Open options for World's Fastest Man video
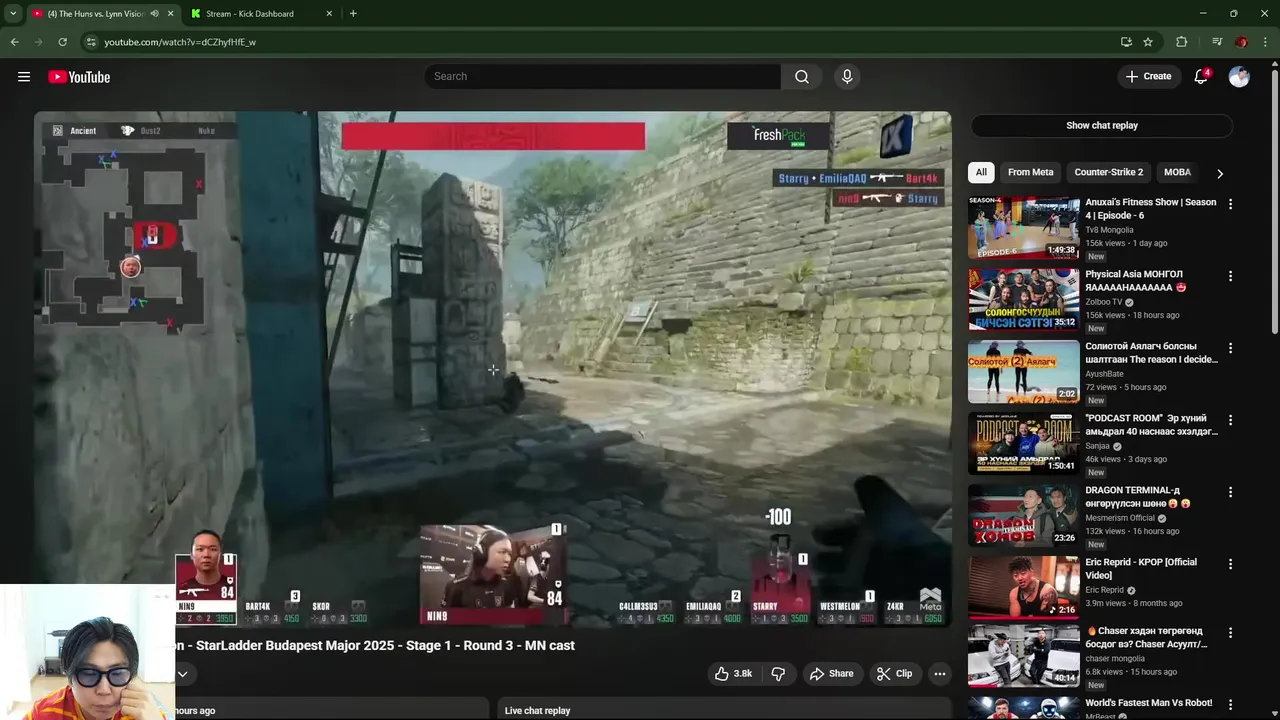This screenshot has width=1280, height=720. coord(1230,704)
